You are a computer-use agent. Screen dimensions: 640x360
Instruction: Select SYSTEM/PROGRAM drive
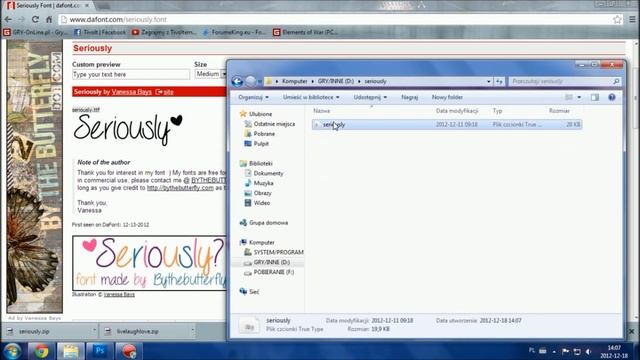point(278,252)
